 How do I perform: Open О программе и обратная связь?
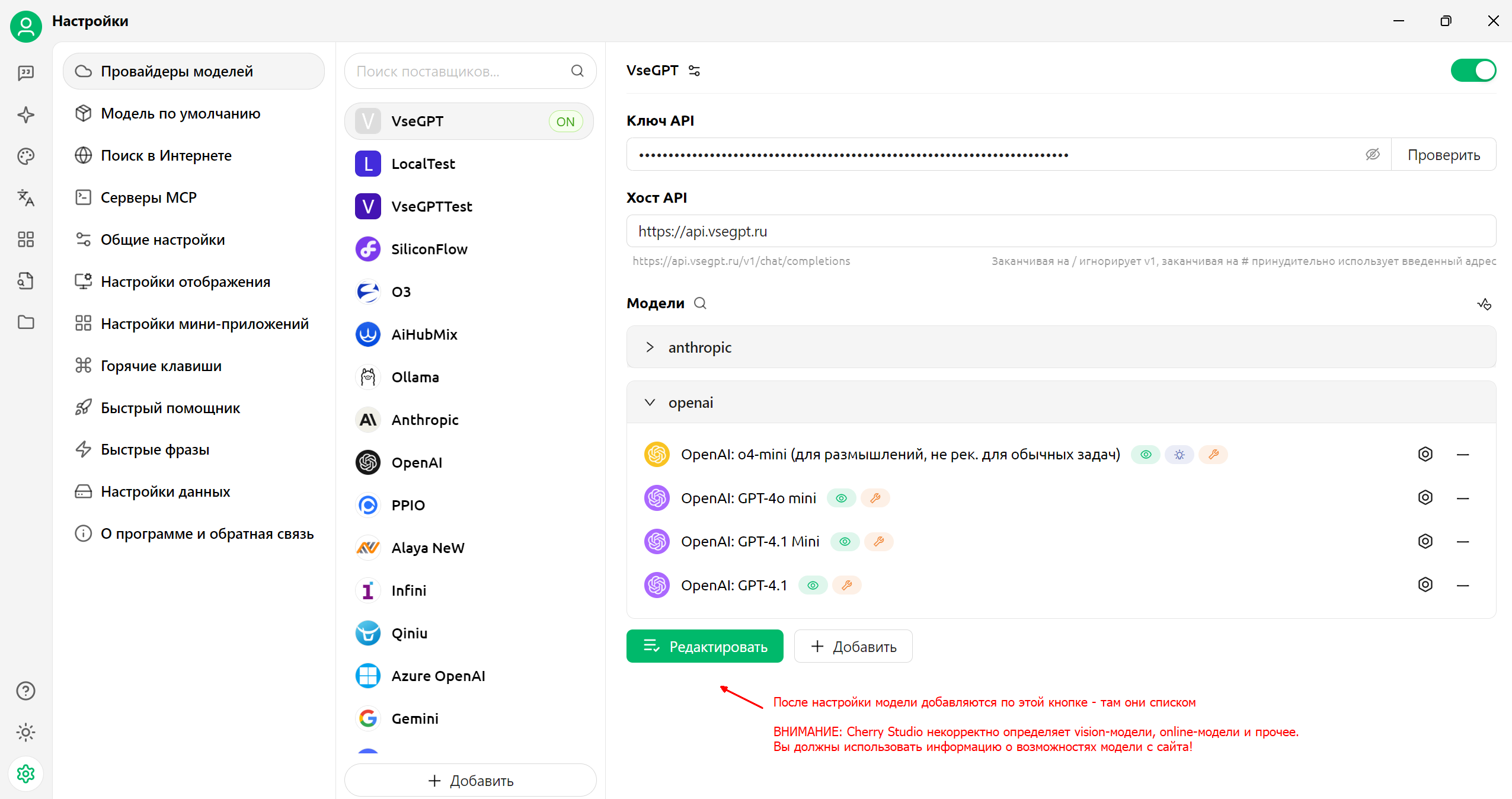point(194,533)
